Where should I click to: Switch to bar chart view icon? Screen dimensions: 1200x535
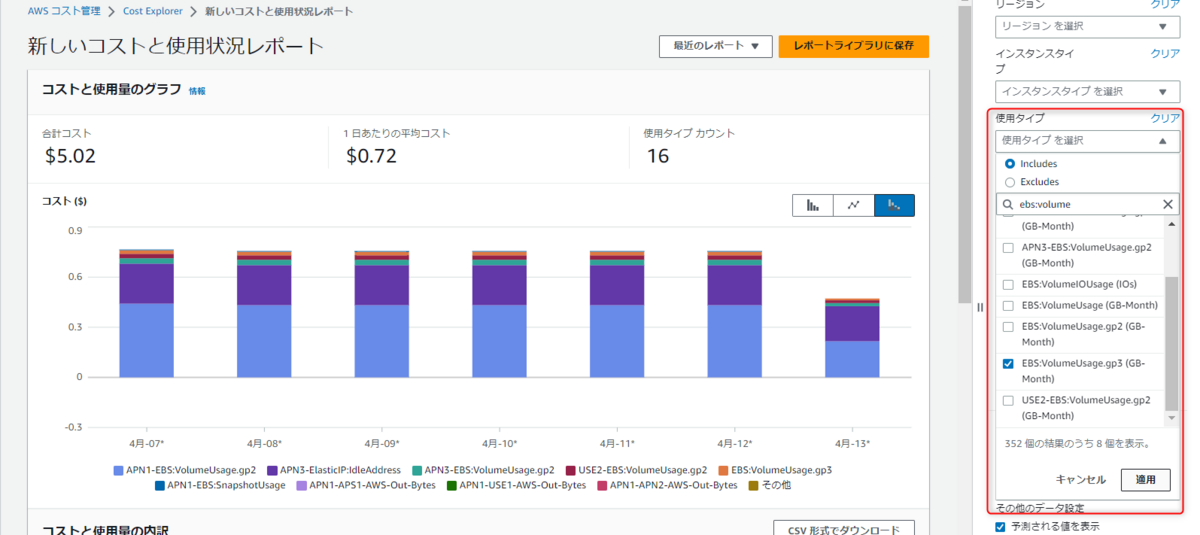coord(813,205)
